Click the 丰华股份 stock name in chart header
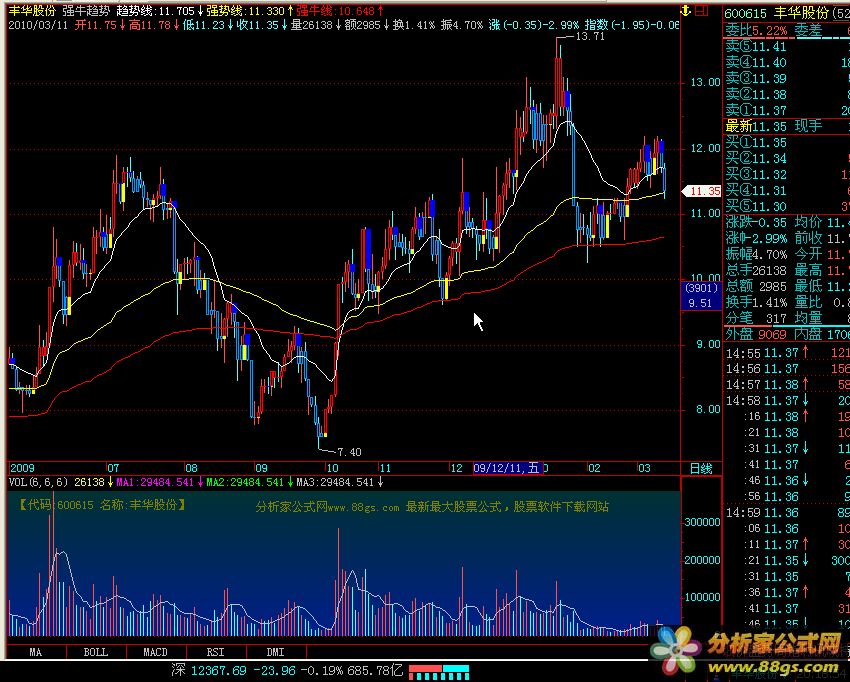Viewport: 850px width, 682px height. 33,10
